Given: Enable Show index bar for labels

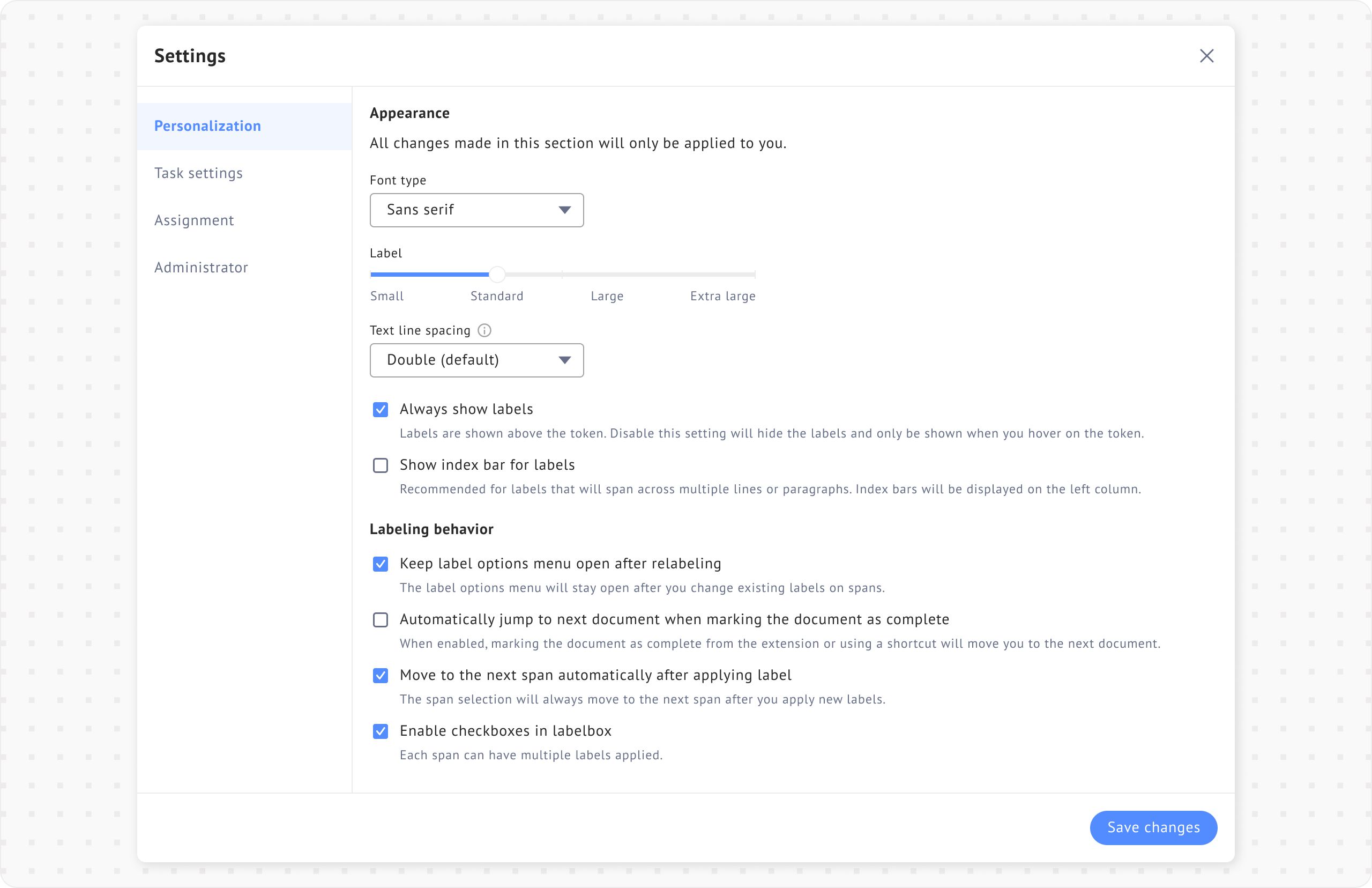Looking at the screenshot, I should (381, 465).
